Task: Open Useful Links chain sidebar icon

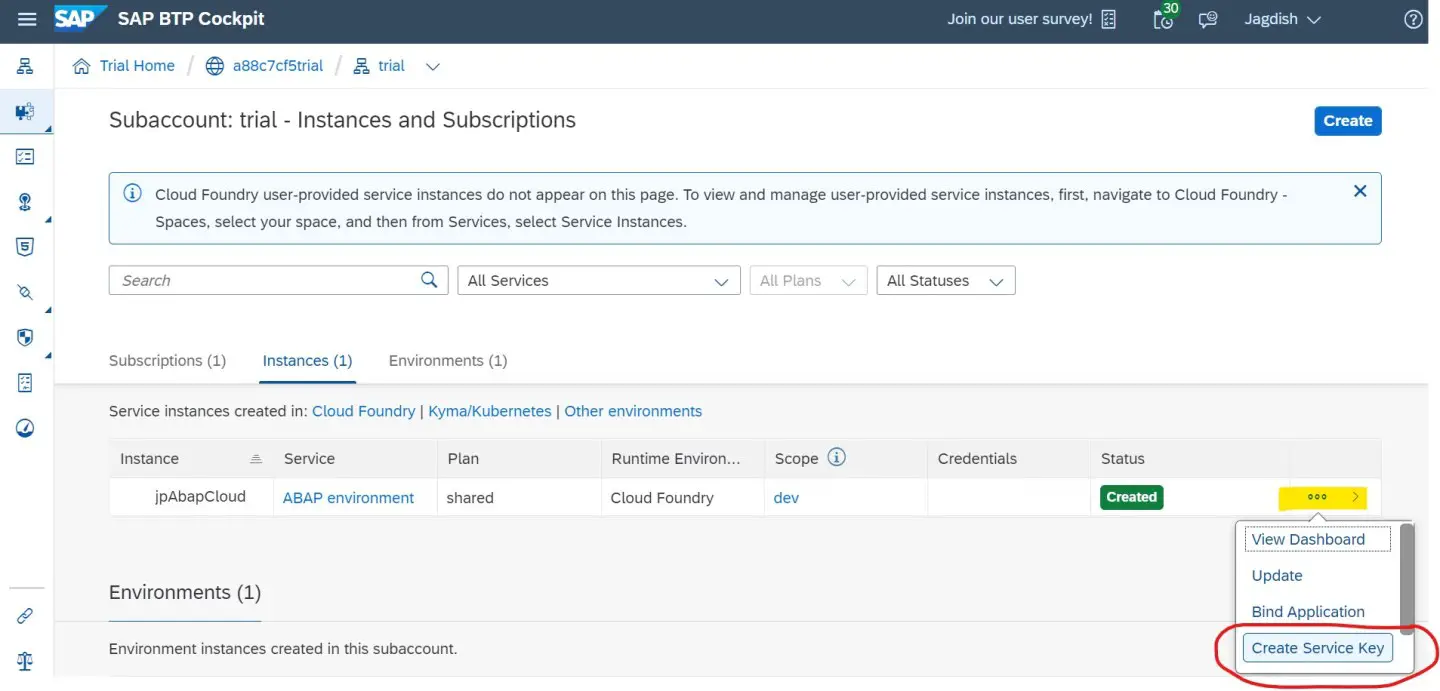Action: pyautogui.click(x=25, y=616)
